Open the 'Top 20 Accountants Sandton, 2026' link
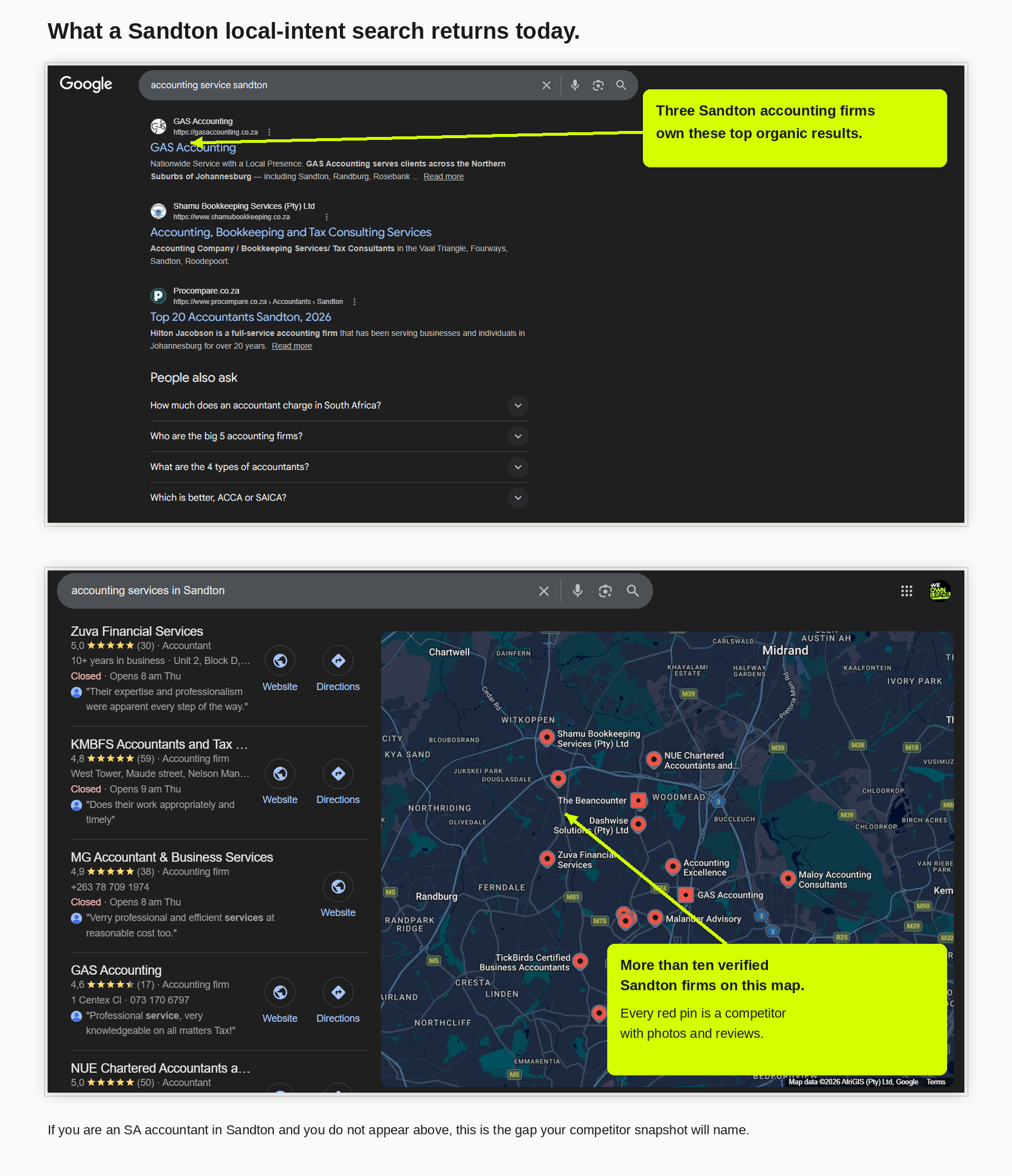 (240, 317)
